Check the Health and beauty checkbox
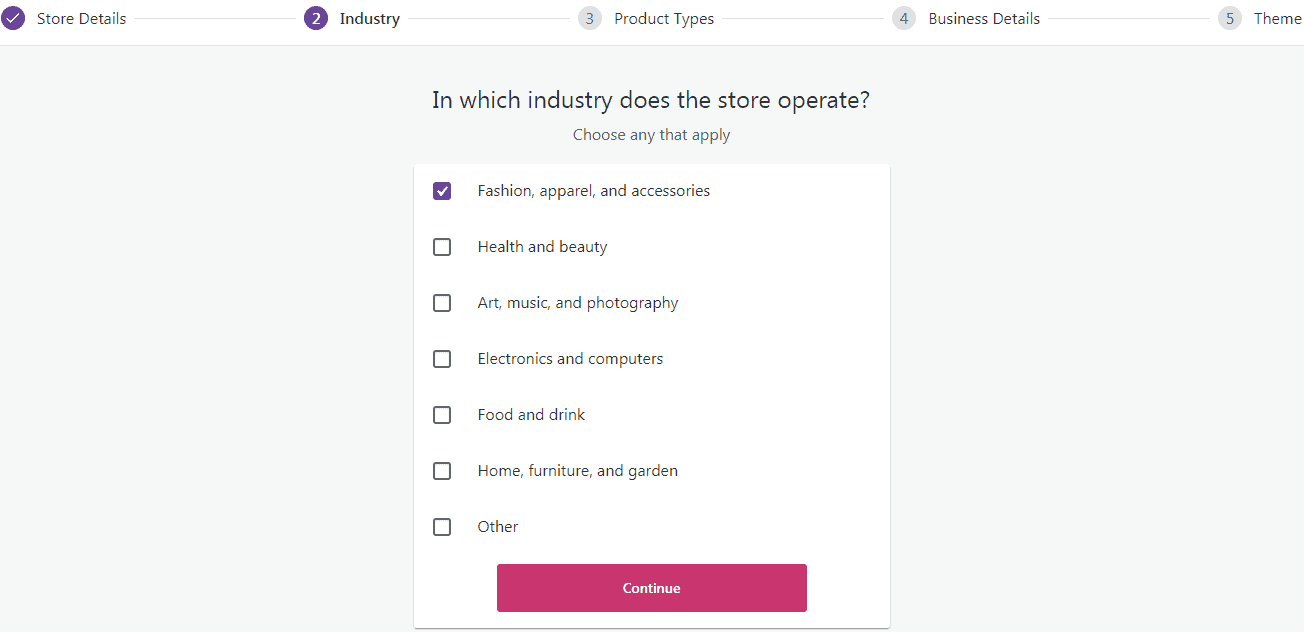Image resolution: width=1304 pixels, height=632 pixels. [442, 247]
